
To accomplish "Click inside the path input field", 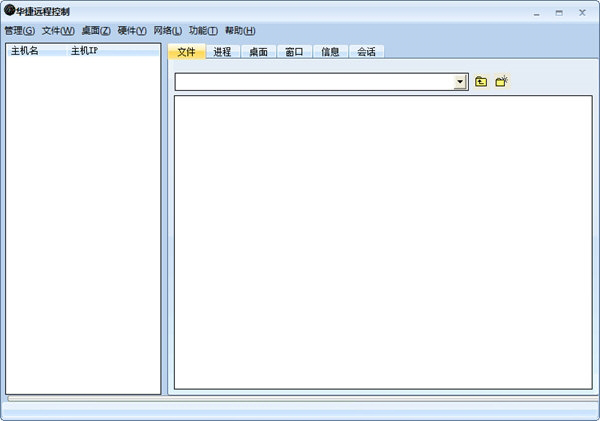I will point(314,82).
